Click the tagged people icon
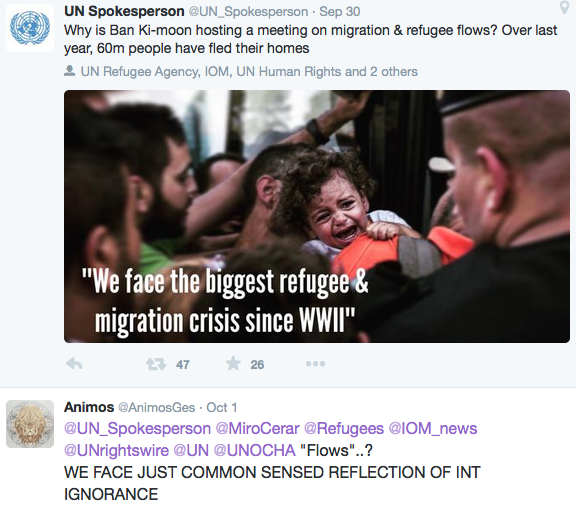Viewport: 576px width, 509px height. [69, 71]
